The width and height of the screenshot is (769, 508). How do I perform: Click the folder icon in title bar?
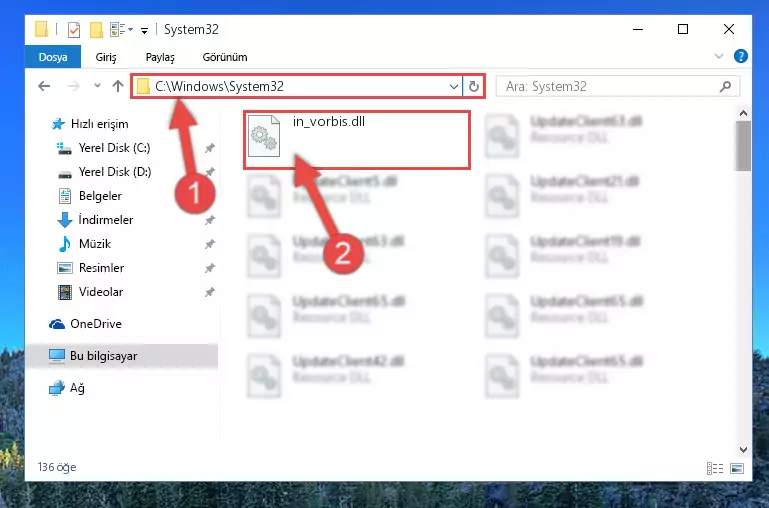click(42, 29)
